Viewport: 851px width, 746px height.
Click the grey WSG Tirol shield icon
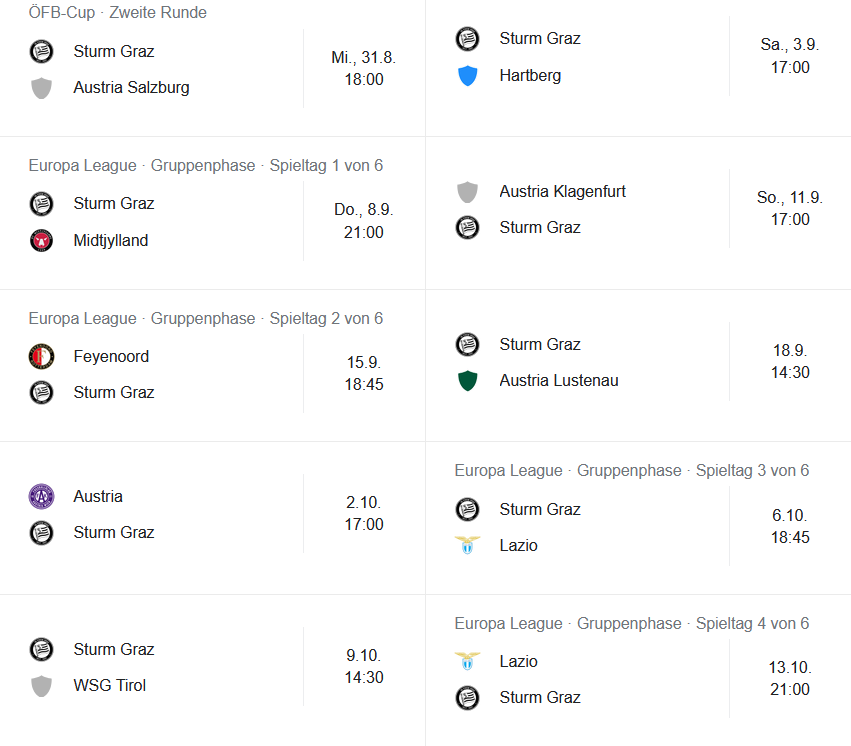pos(41,685)
